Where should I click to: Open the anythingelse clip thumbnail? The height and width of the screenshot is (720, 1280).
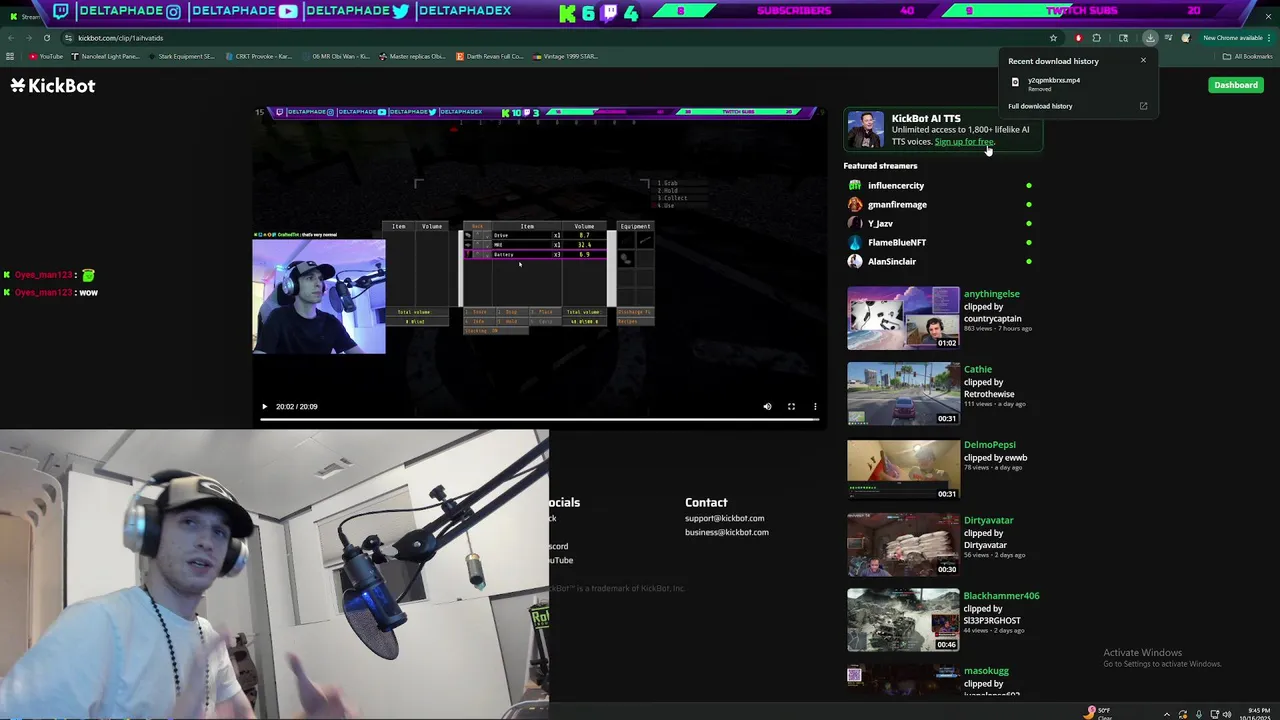[x=903, y=318]
